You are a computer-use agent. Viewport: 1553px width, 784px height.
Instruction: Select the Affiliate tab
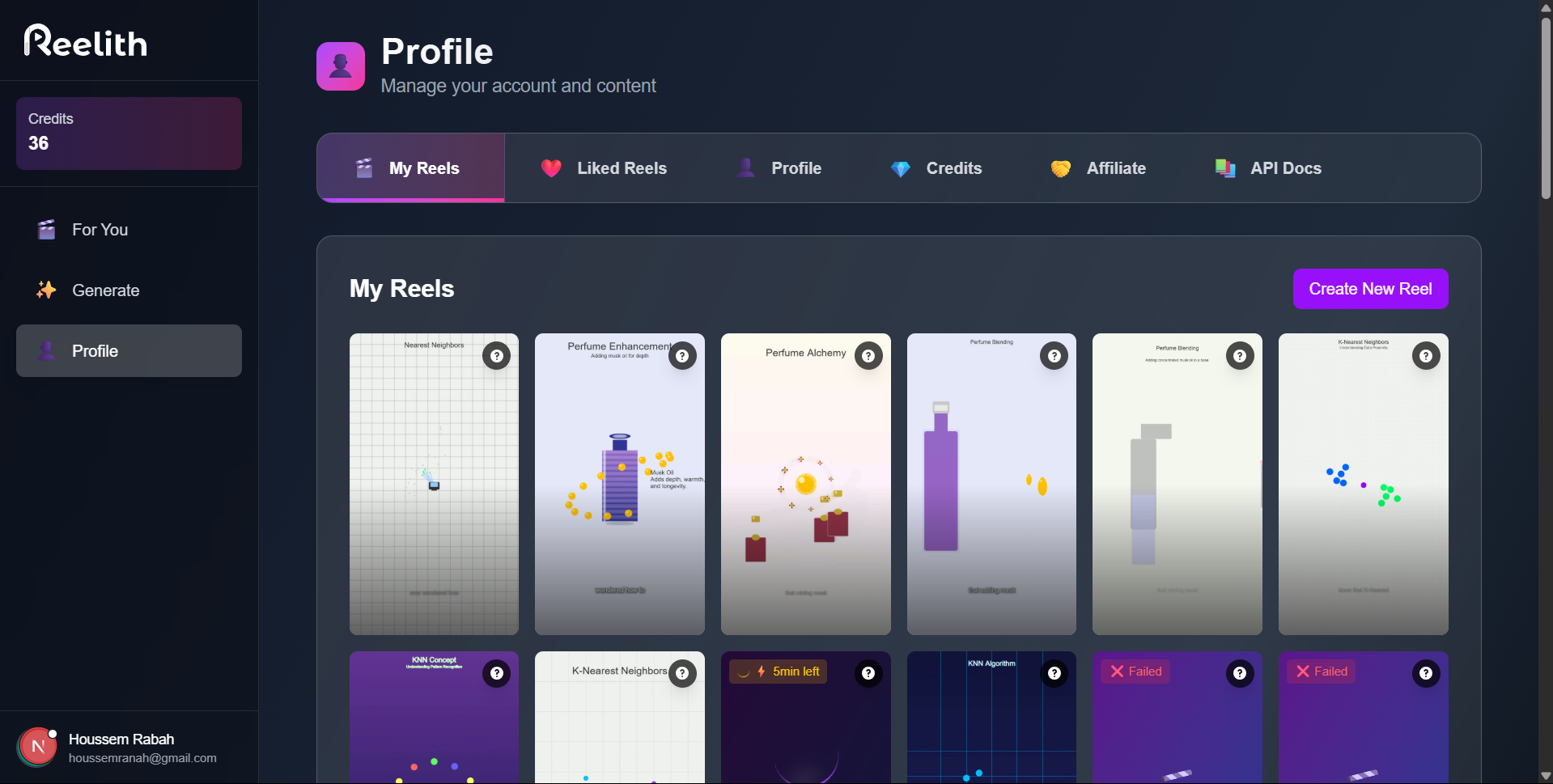pyautogui.click(x=1098, y=168)
